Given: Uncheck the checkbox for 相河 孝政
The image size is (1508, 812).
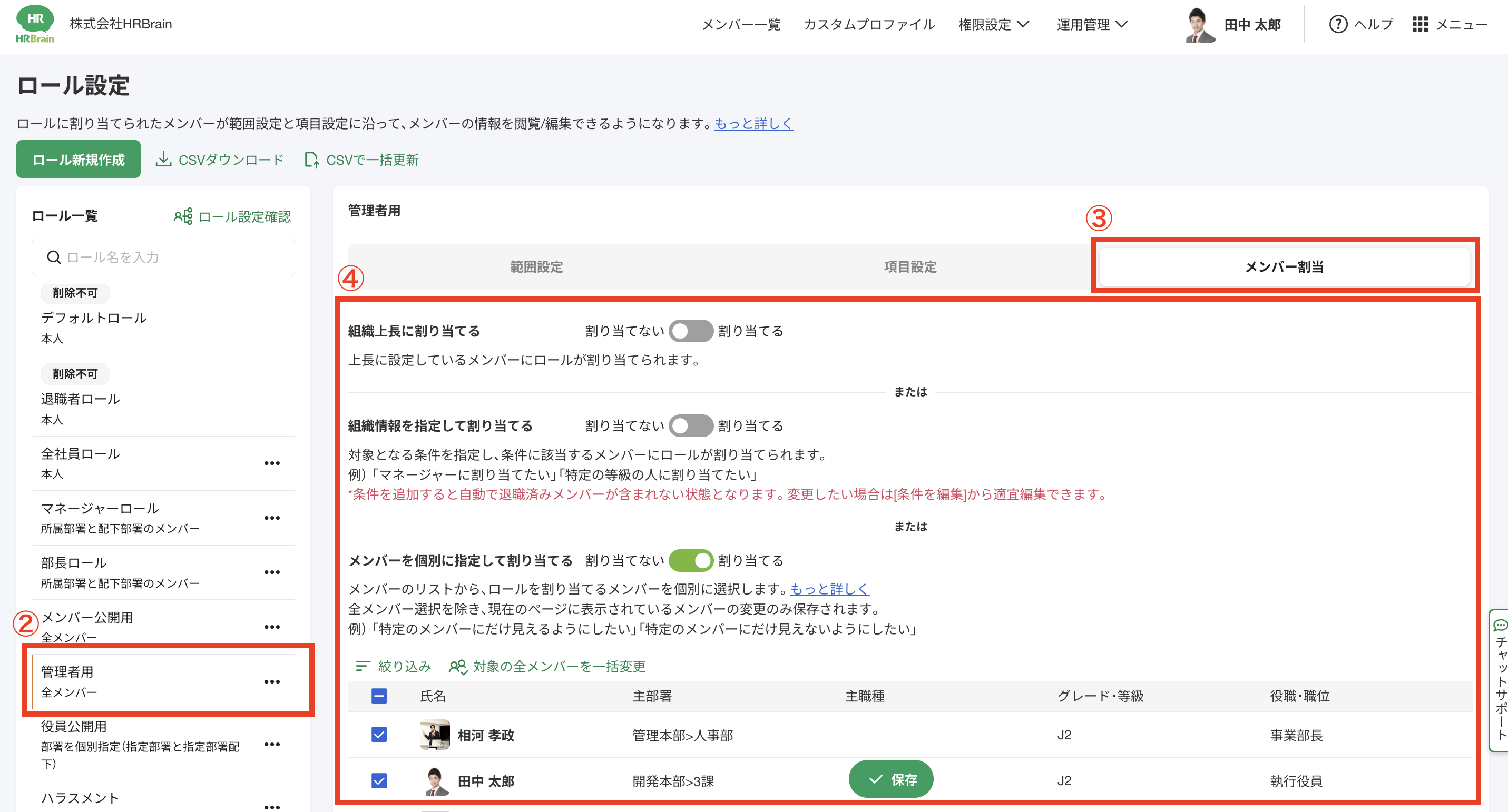Looking at the screenshot, I should [x=379, y=734].
